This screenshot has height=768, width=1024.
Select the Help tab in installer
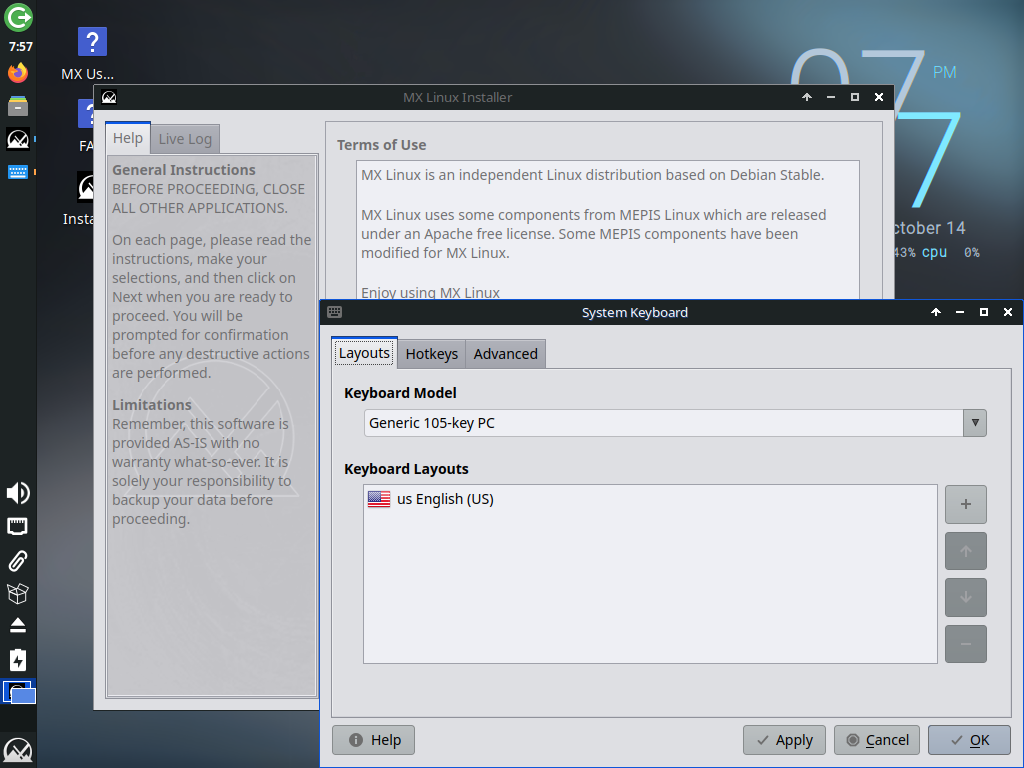pos(128,138)
